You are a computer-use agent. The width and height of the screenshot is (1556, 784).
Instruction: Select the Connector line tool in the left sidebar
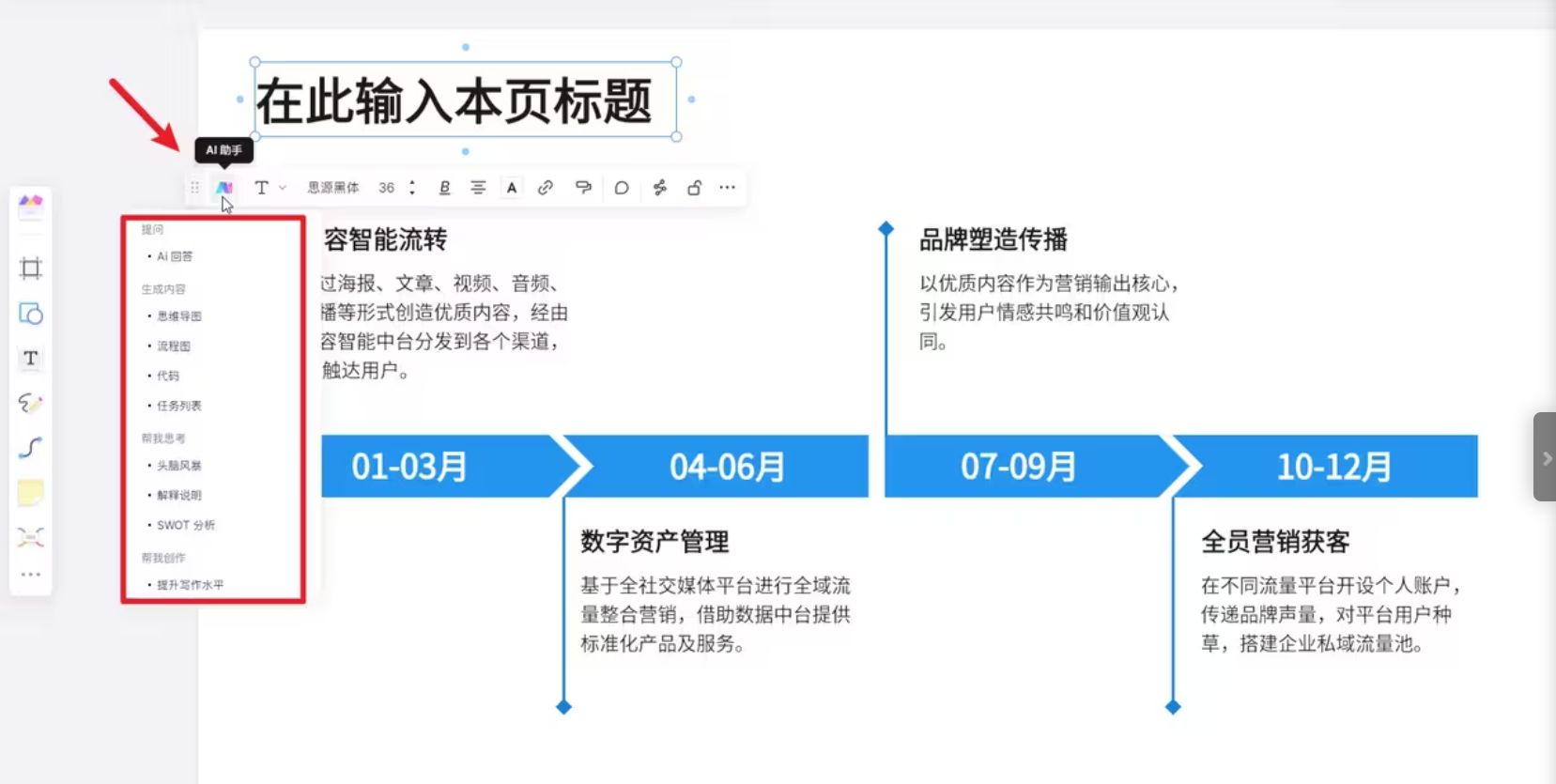point(31,447)
